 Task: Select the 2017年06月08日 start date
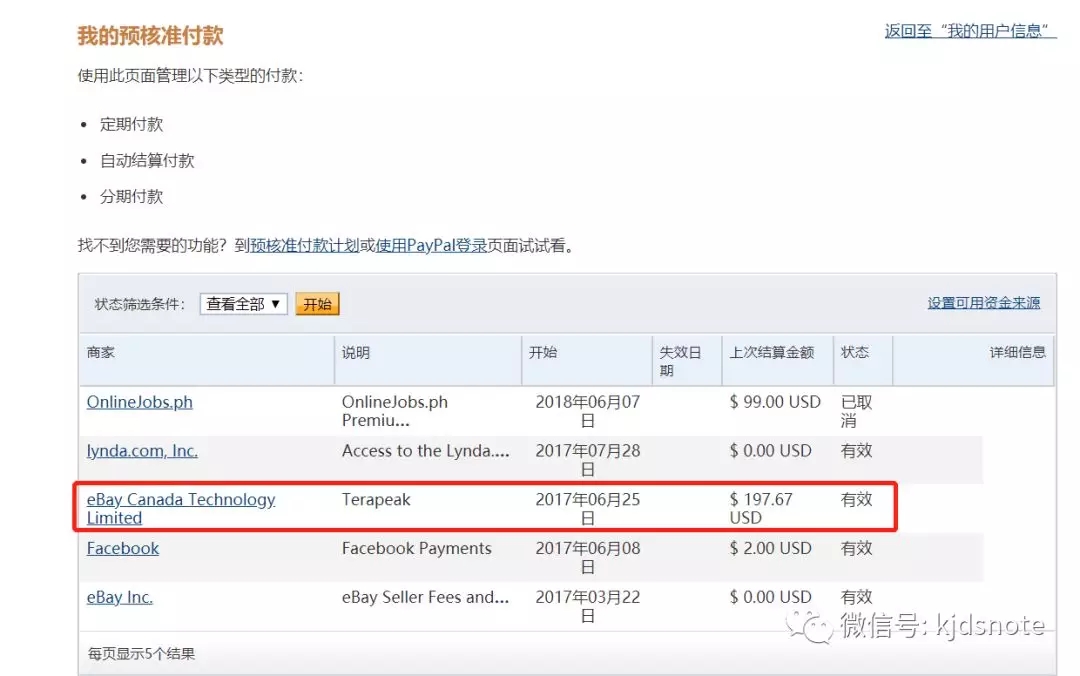tap(588, 557)
